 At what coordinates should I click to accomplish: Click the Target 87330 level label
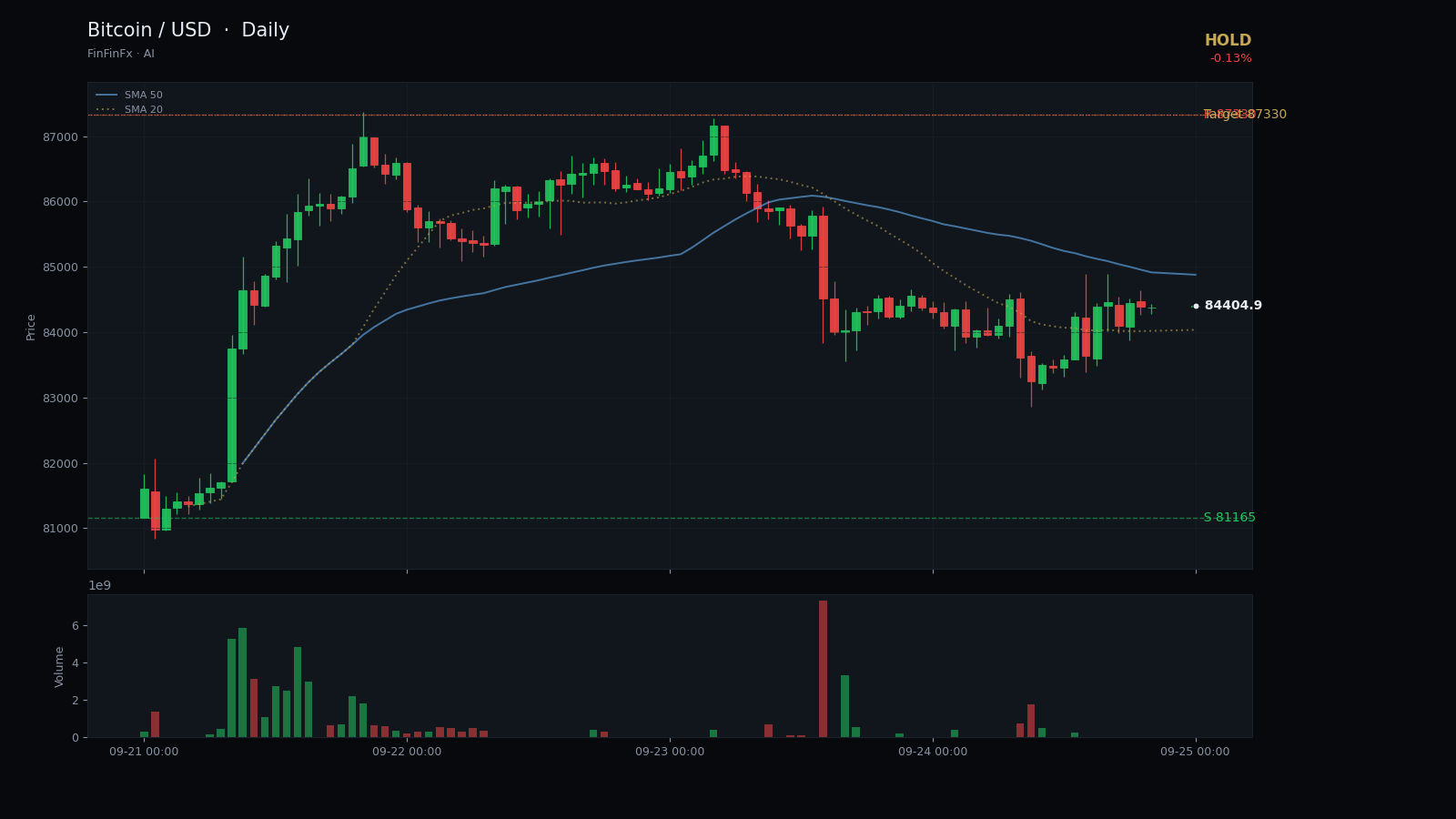click(1245, 115)
